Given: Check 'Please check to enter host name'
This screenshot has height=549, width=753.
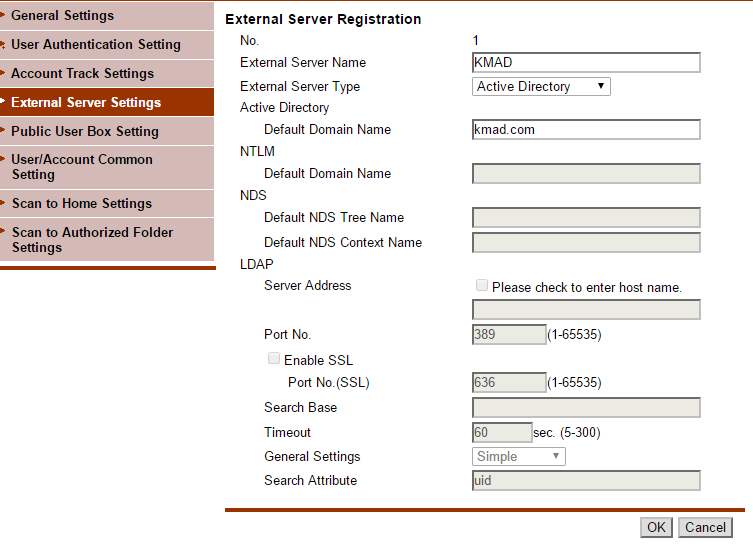Looking at the screenshot, I should pos(482,285).
